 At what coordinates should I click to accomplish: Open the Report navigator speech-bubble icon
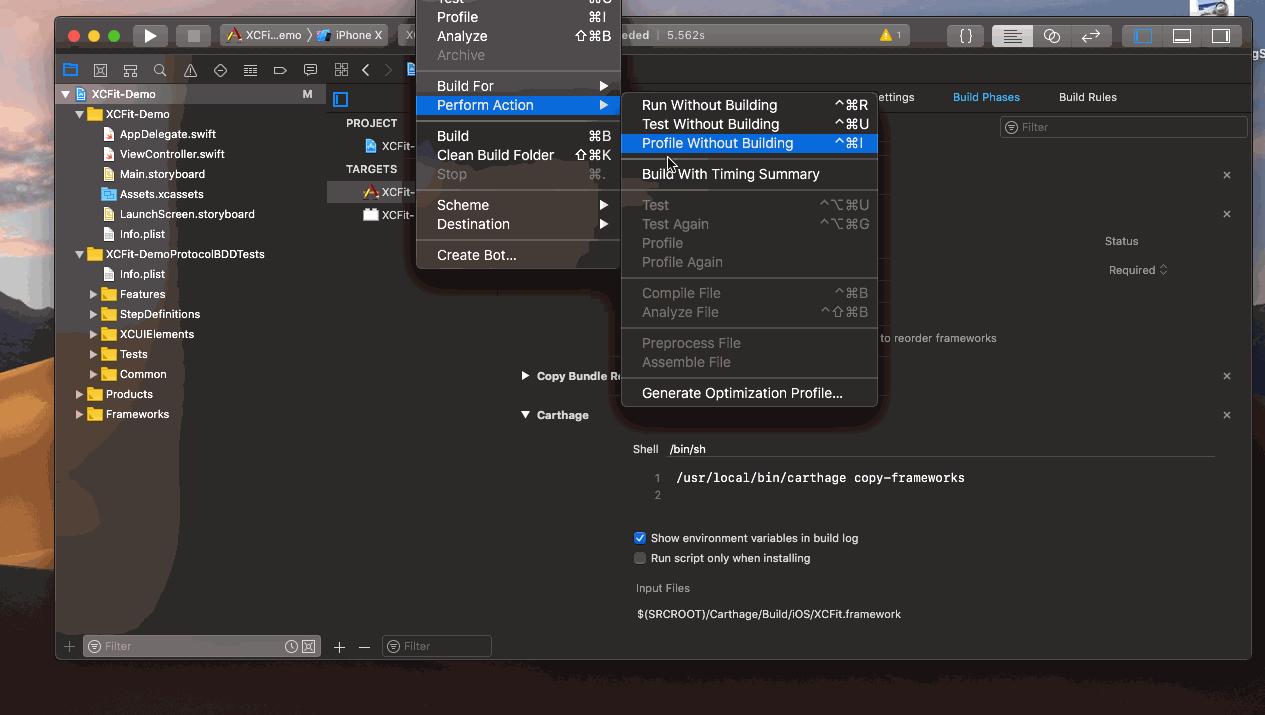click(x=310, y=70)
